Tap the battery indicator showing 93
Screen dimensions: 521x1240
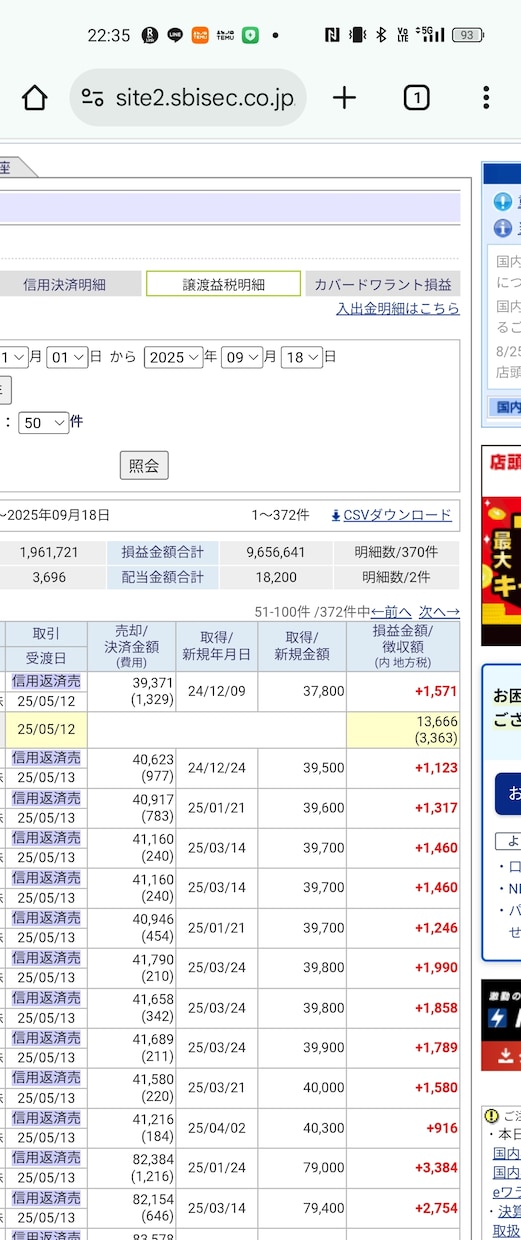tap(467, 35)
